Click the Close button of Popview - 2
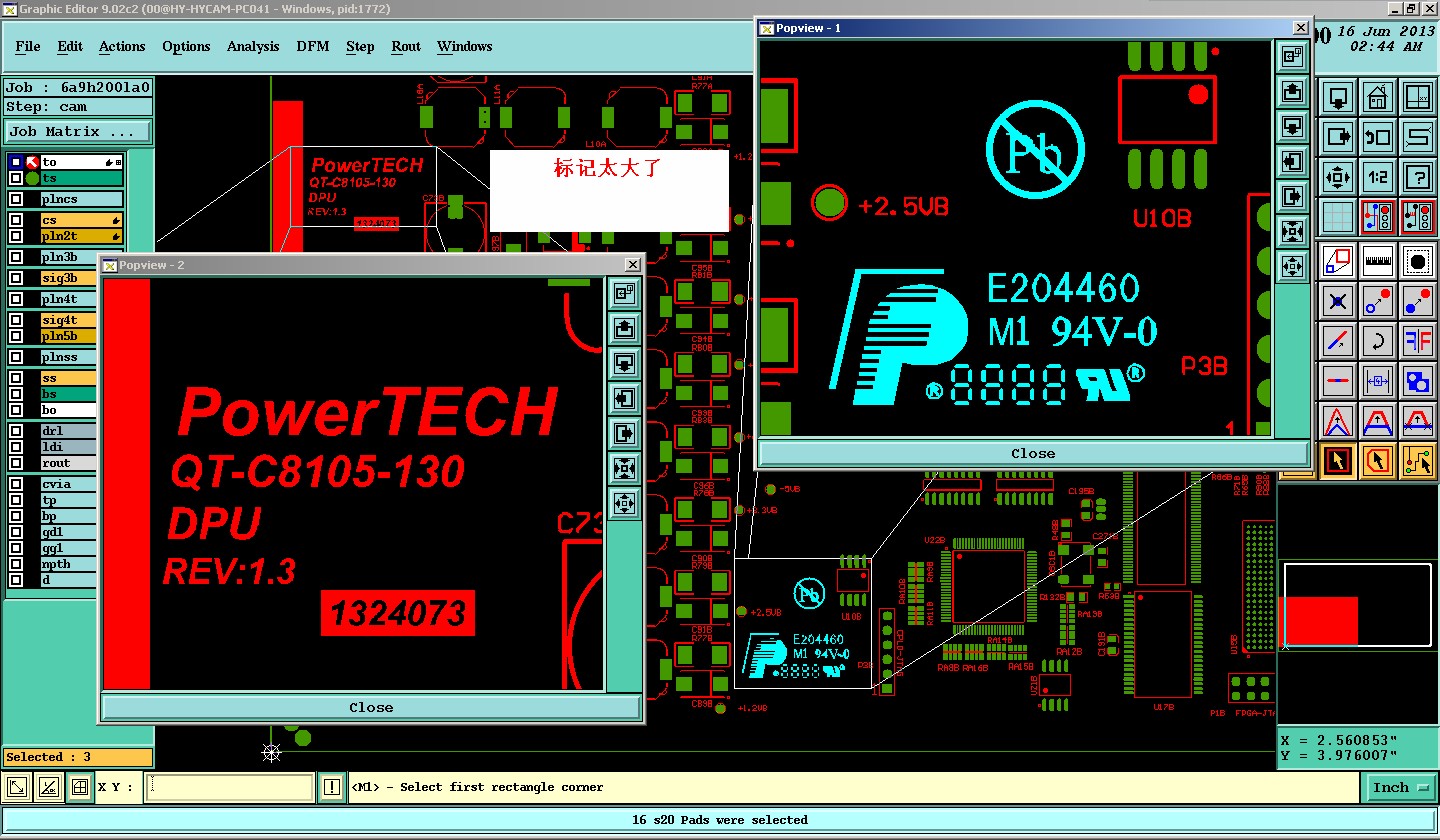 371,707
